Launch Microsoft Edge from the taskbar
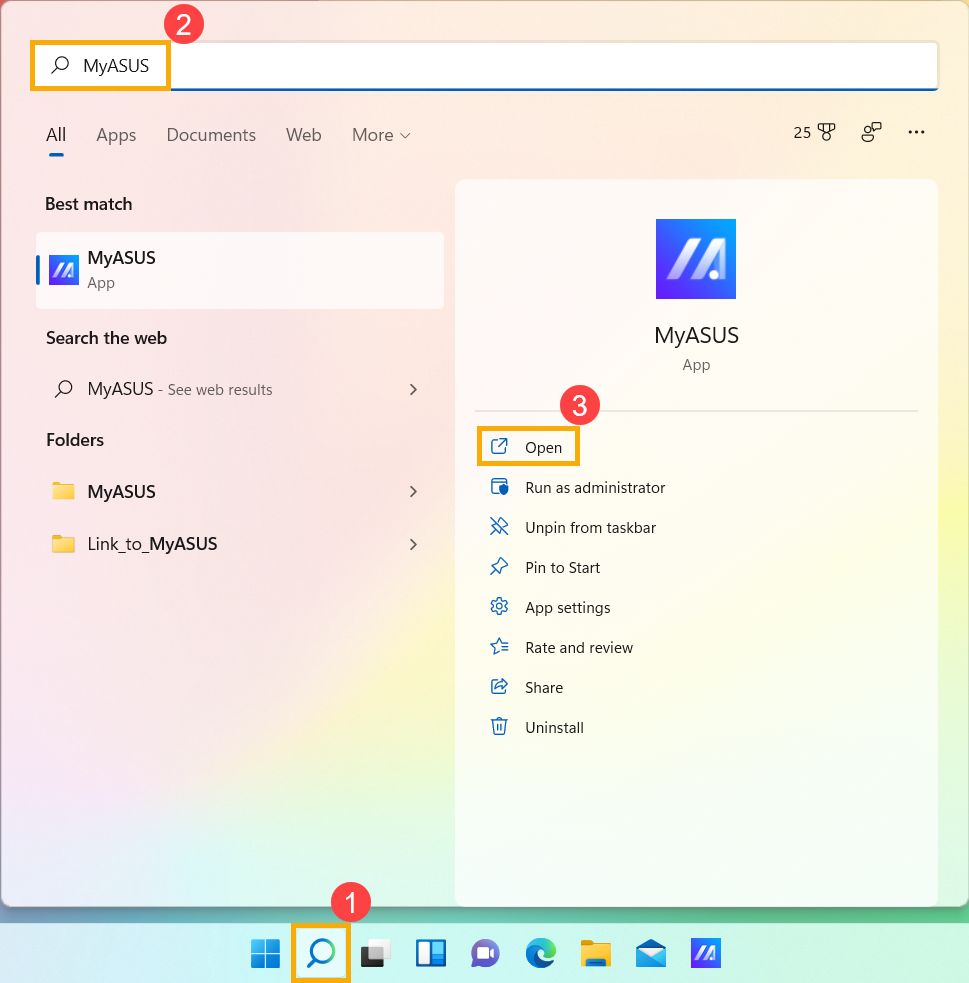This screenshot has height=983, width=969. click(x=540, y=954)
